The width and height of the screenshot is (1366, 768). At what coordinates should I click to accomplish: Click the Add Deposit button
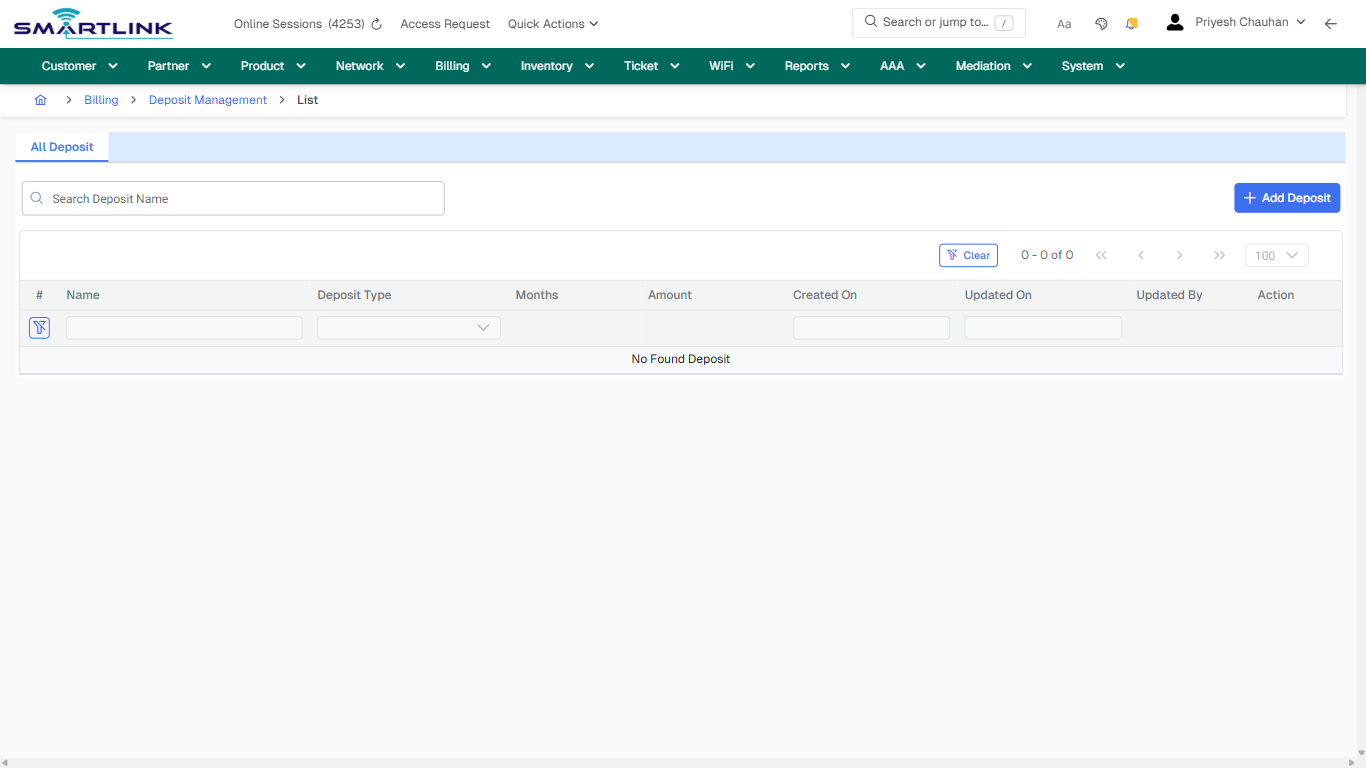1287,198
